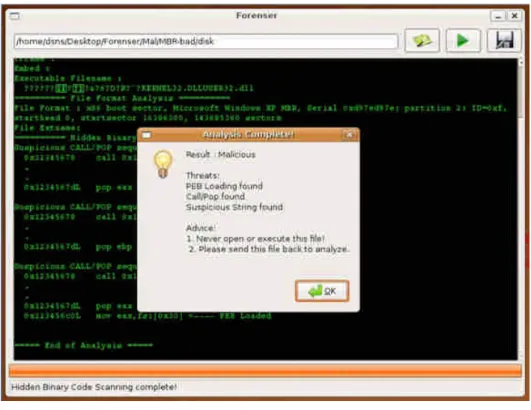Click the open file icon button
This screenshot has width=531, height=410.
pos(422,41)
